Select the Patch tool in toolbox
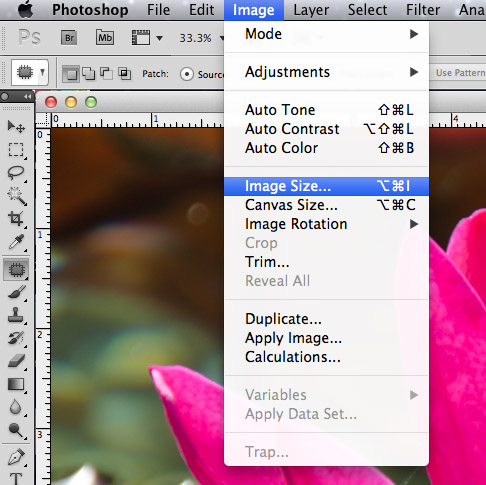Image resolution: width=486 pixels, height=485 pixels. click(x=16, y=269)
